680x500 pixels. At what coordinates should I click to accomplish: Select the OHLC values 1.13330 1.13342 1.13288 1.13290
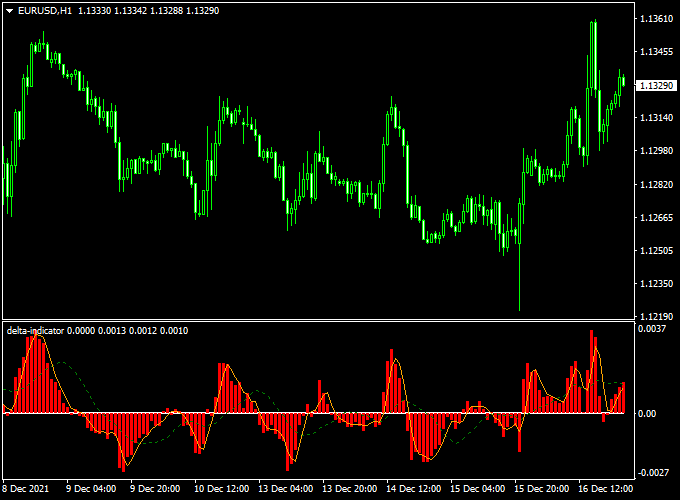point(149,11)
